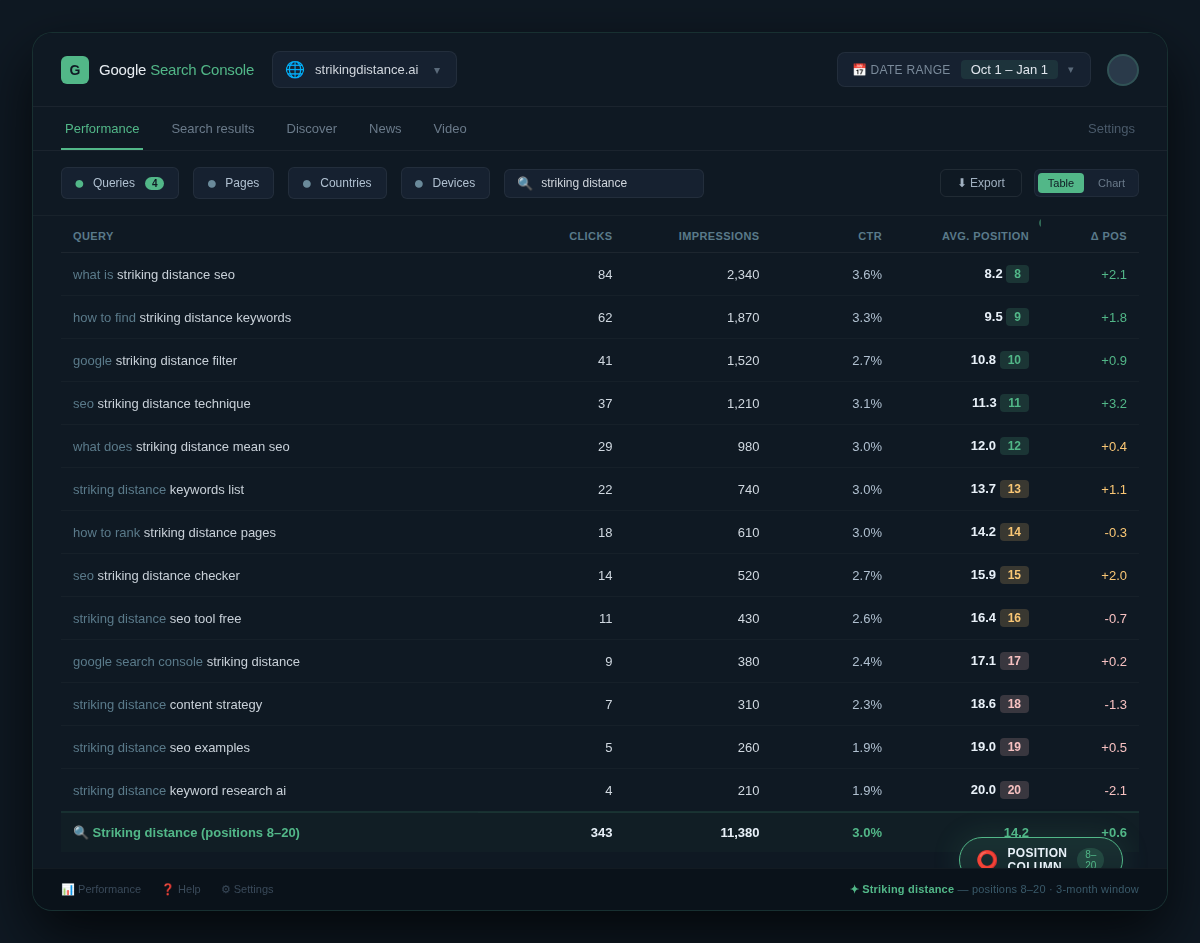Click the summary impressions 11,380
Screen dimensions: 1200x943
click(740, 832)
